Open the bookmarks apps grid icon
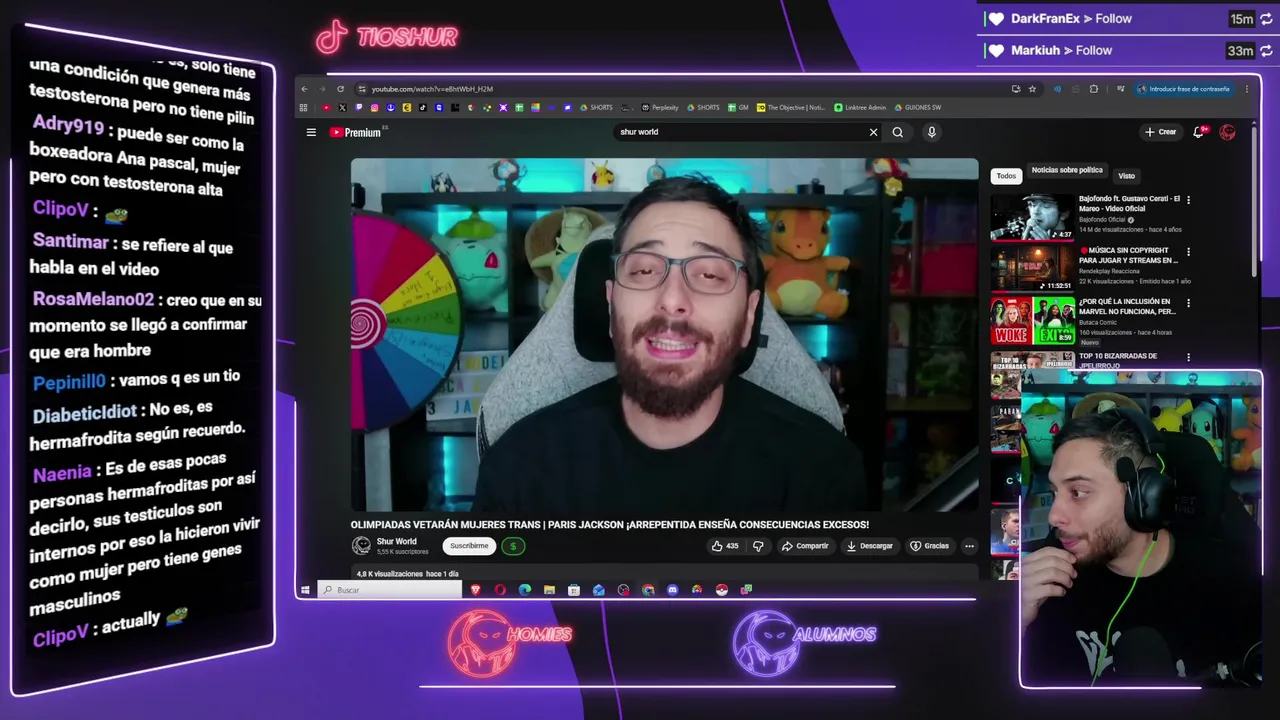This screenshot has width=1280, height=720. click(x=304, y=107)
